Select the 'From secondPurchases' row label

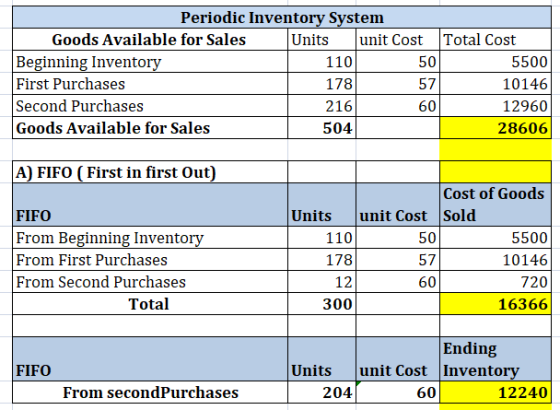point(150,392)
